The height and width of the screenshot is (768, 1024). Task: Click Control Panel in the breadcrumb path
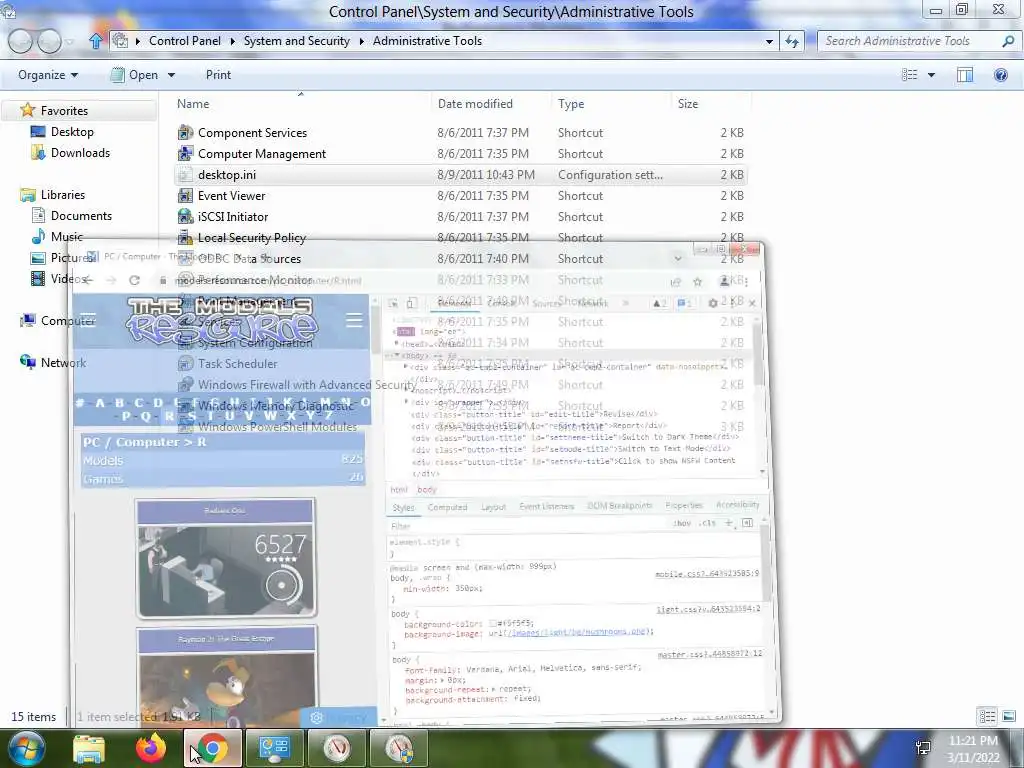(x=185, y=40)
